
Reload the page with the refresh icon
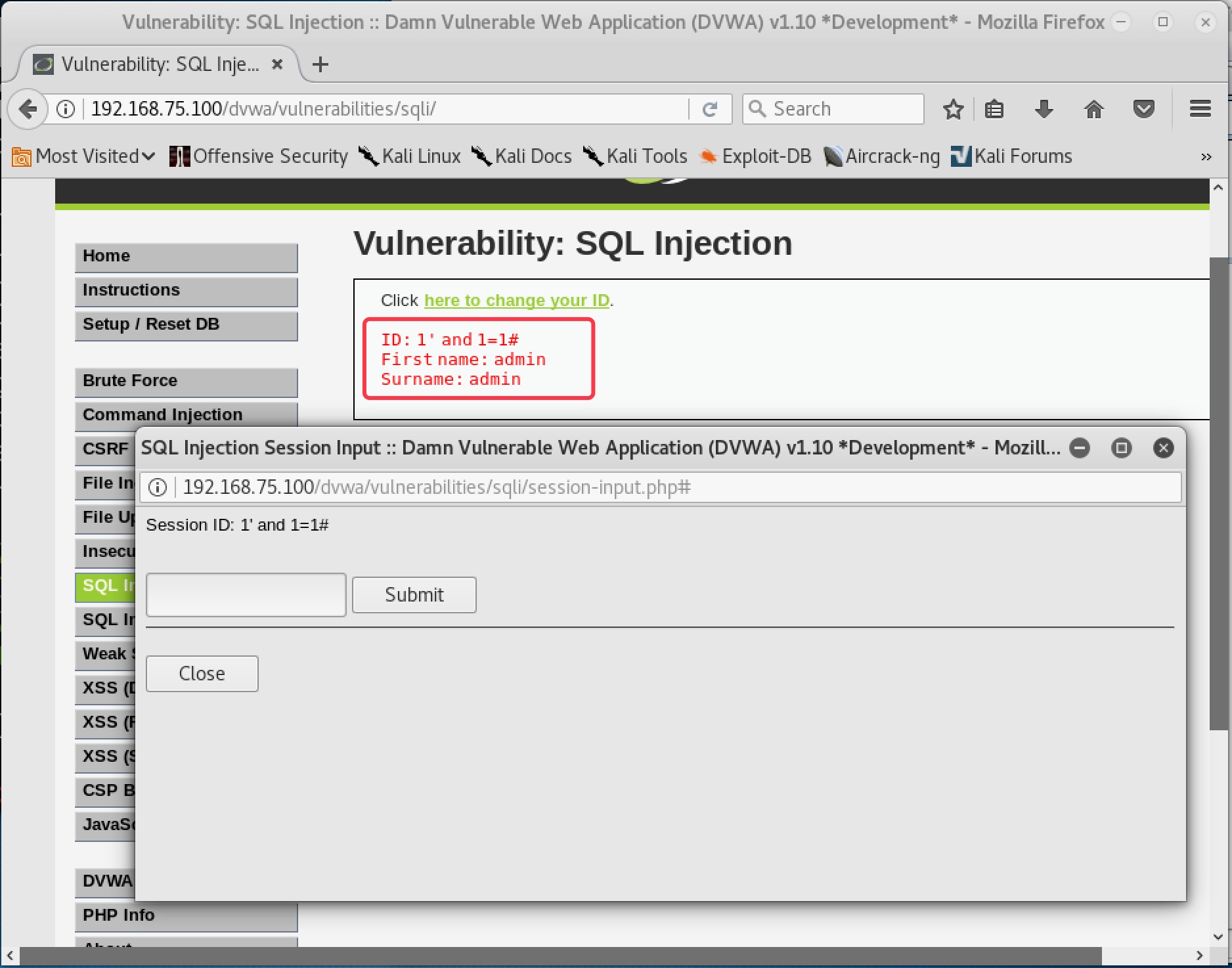(x=710, y=109)
